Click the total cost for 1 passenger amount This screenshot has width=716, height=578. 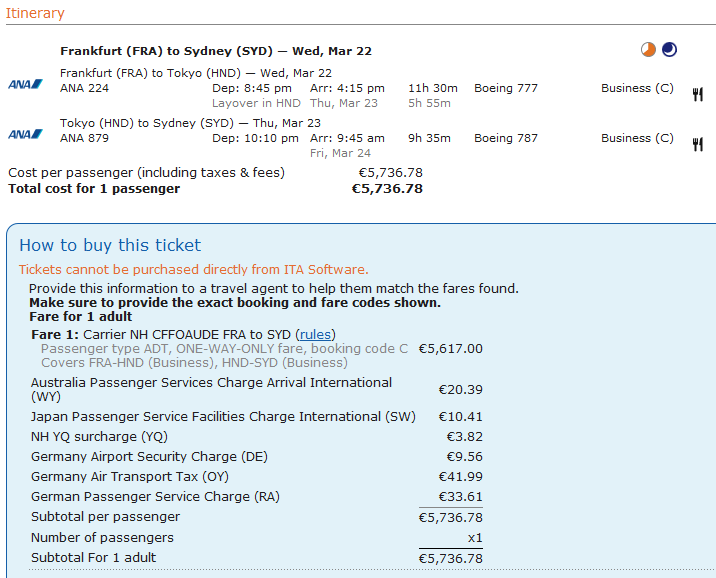387,188
